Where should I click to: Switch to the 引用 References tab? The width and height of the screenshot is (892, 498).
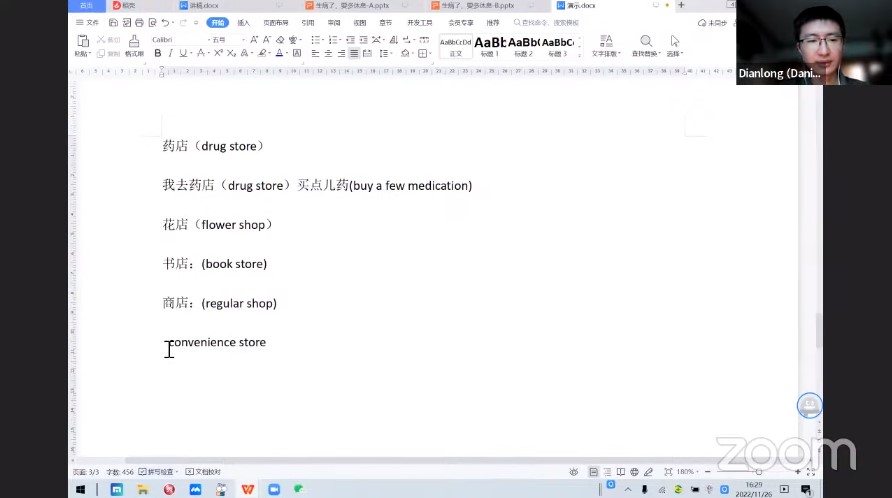308,23
